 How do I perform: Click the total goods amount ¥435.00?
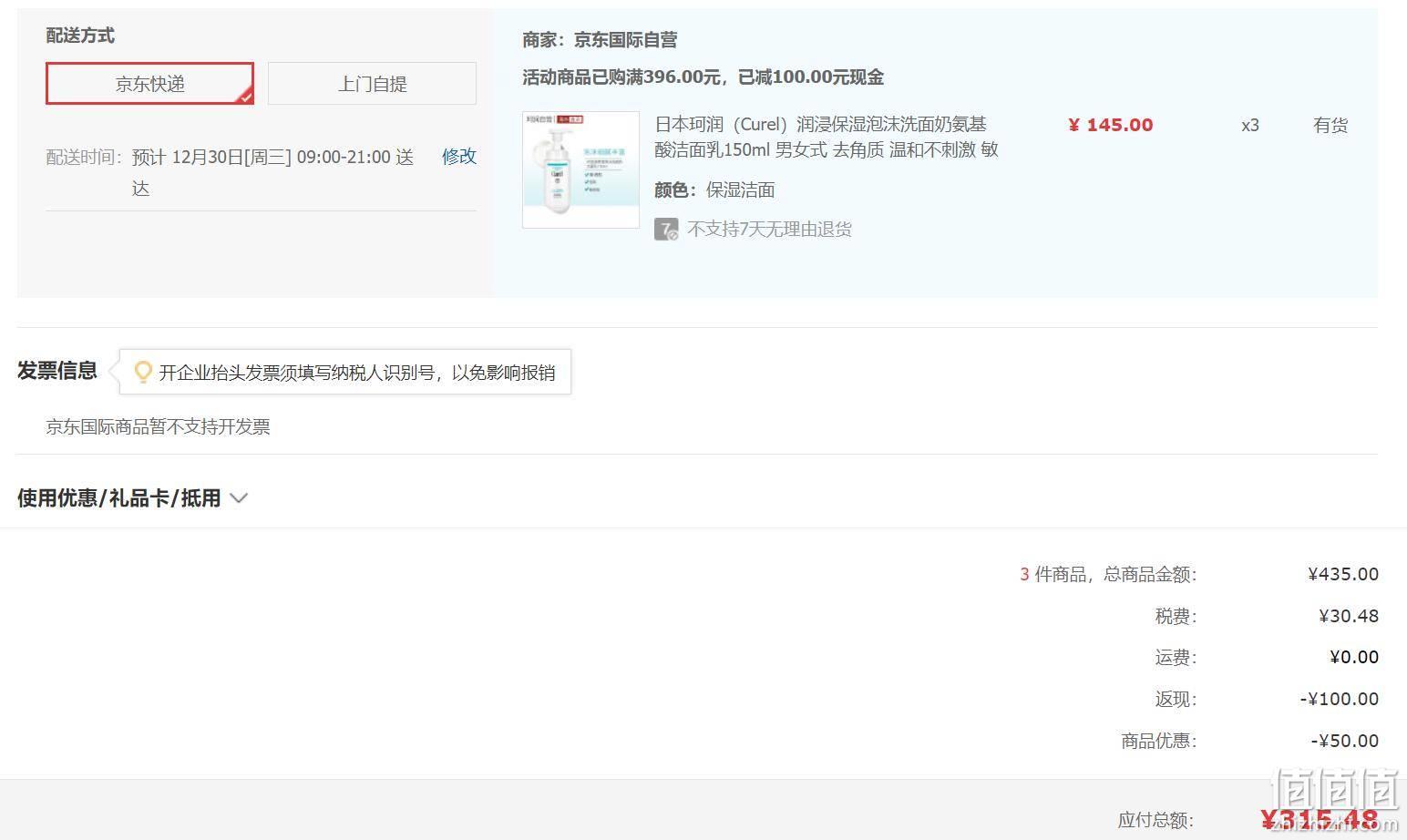click(x=1343, y=574)
